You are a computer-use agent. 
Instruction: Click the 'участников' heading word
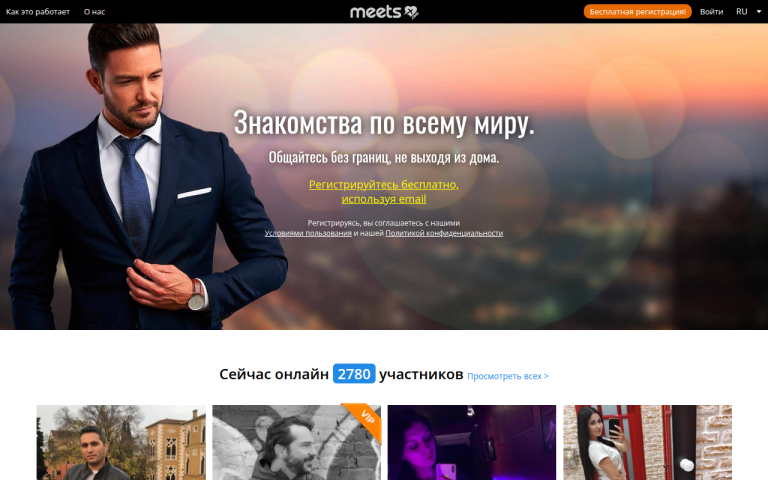(x=421, y=374)
